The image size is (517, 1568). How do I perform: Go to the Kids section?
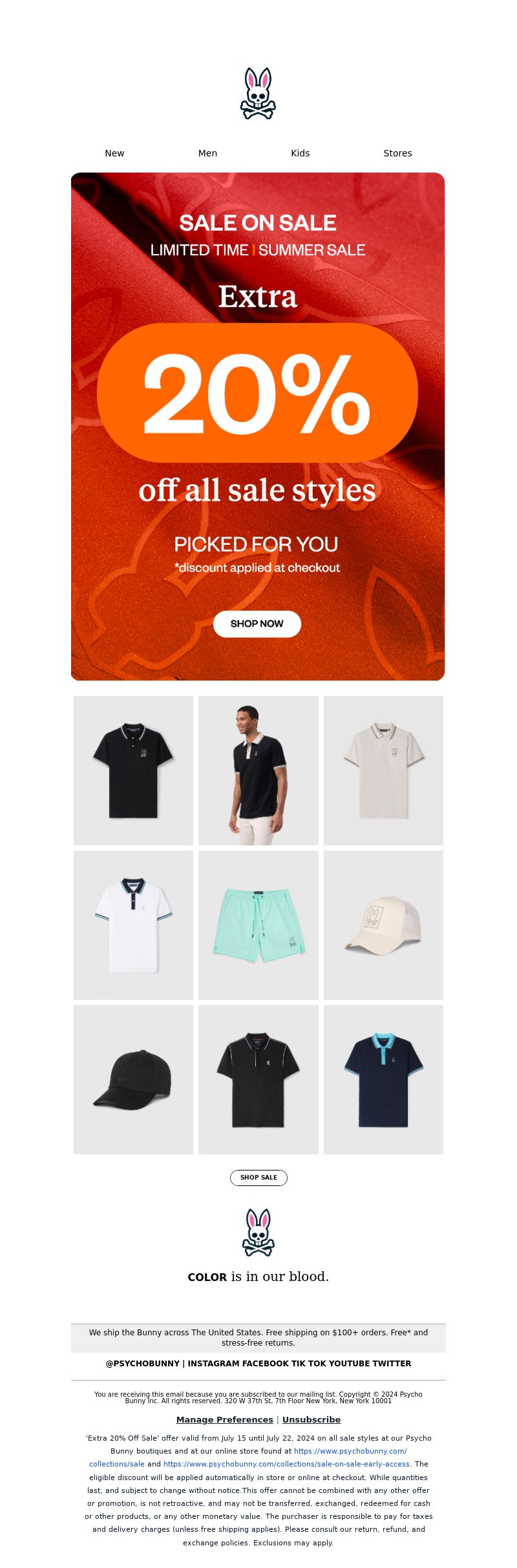[300, 153]
